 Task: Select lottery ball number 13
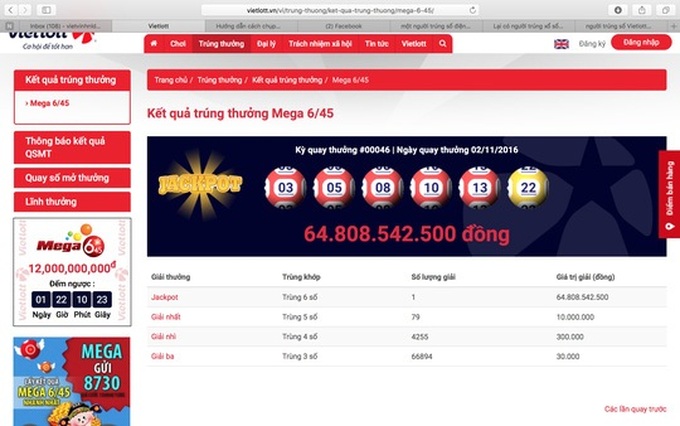pos(480,187)
